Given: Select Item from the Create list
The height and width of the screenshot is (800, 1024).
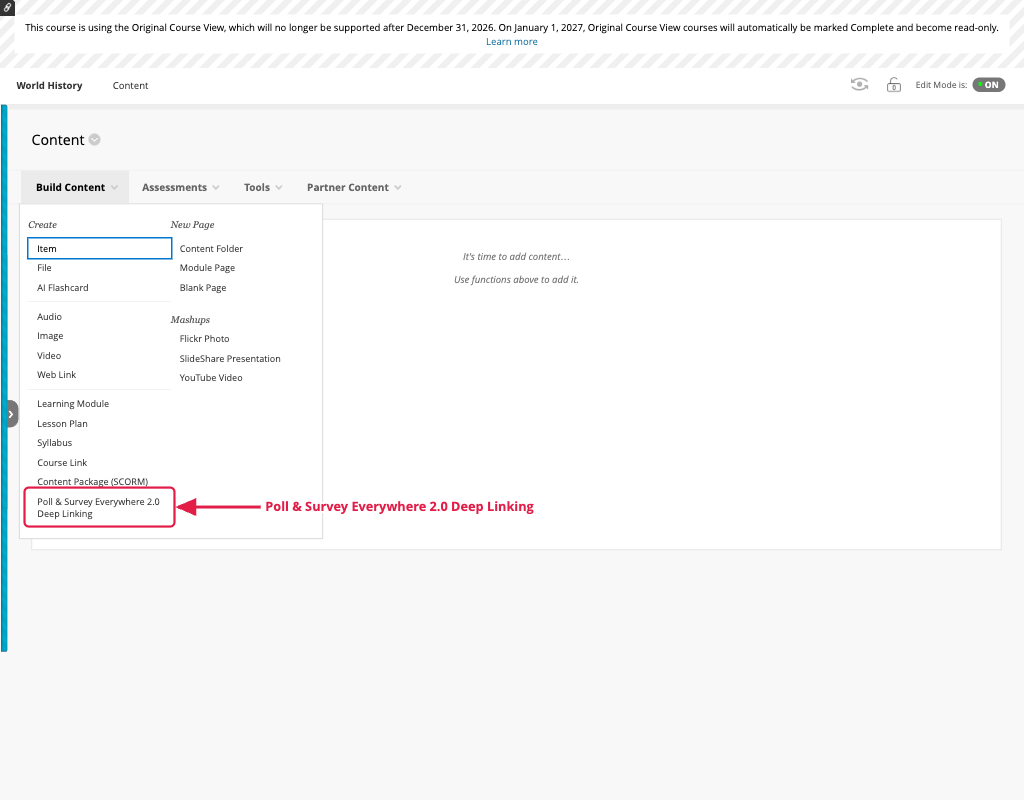Looking at the screenshot, I should pyautogui.click(x=99, y=248).
